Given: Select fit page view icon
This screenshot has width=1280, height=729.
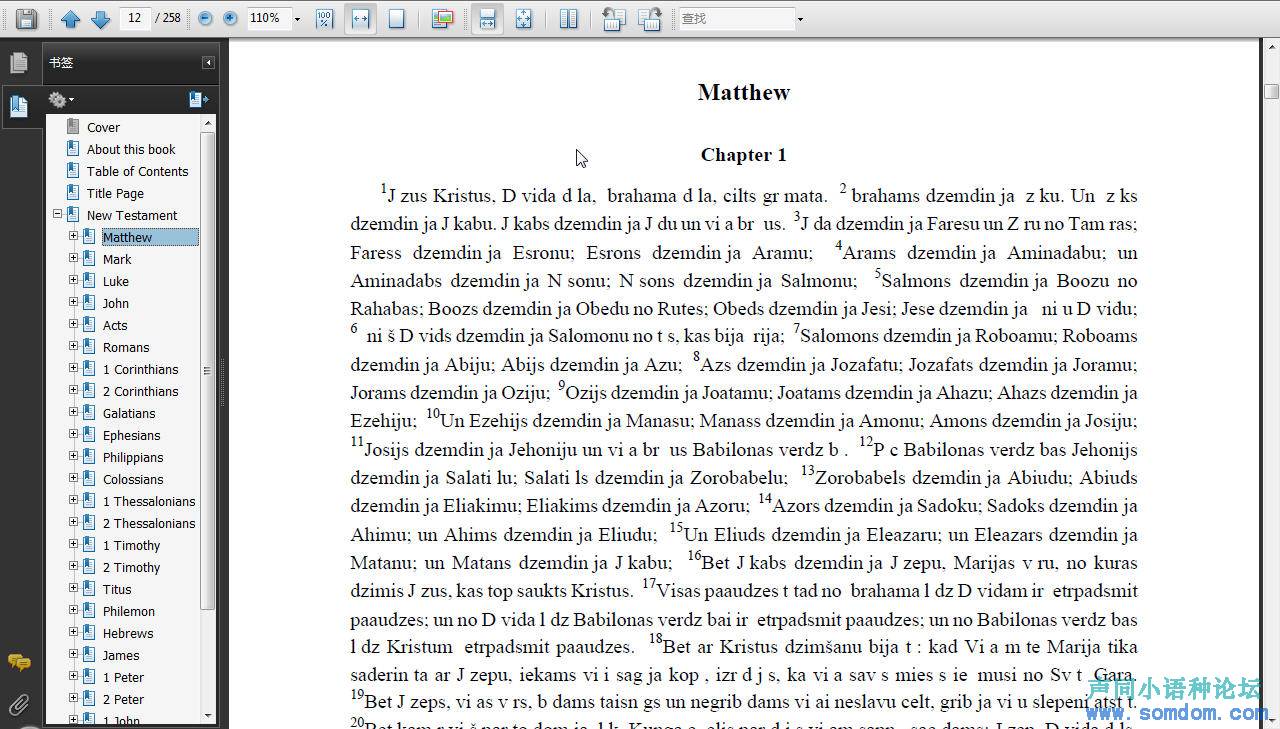Looking at the screenshot, I should click(x=397, y=18).
